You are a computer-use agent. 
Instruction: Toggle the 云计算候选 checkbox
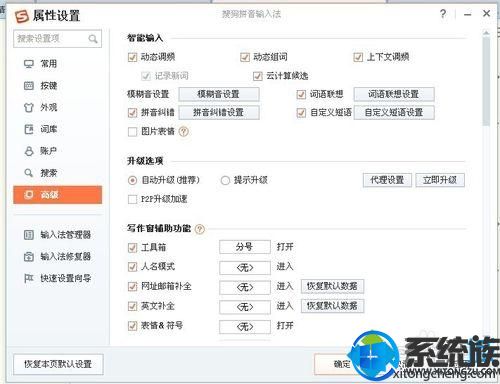(x=258, y=76)
